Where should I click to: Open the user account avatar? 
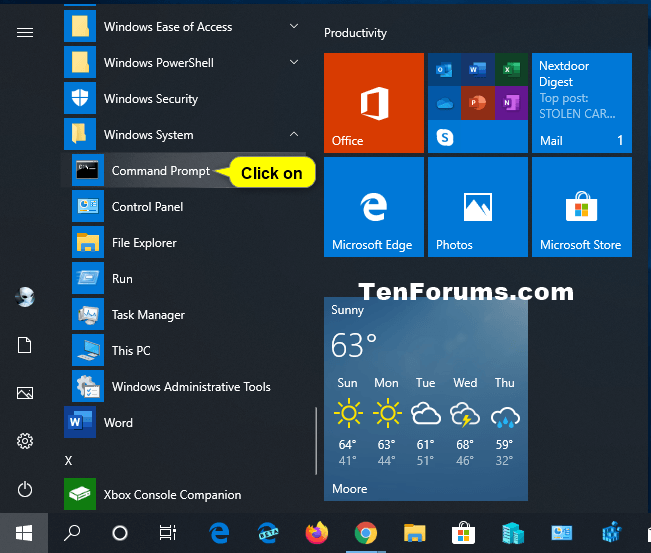click(24, 297)
